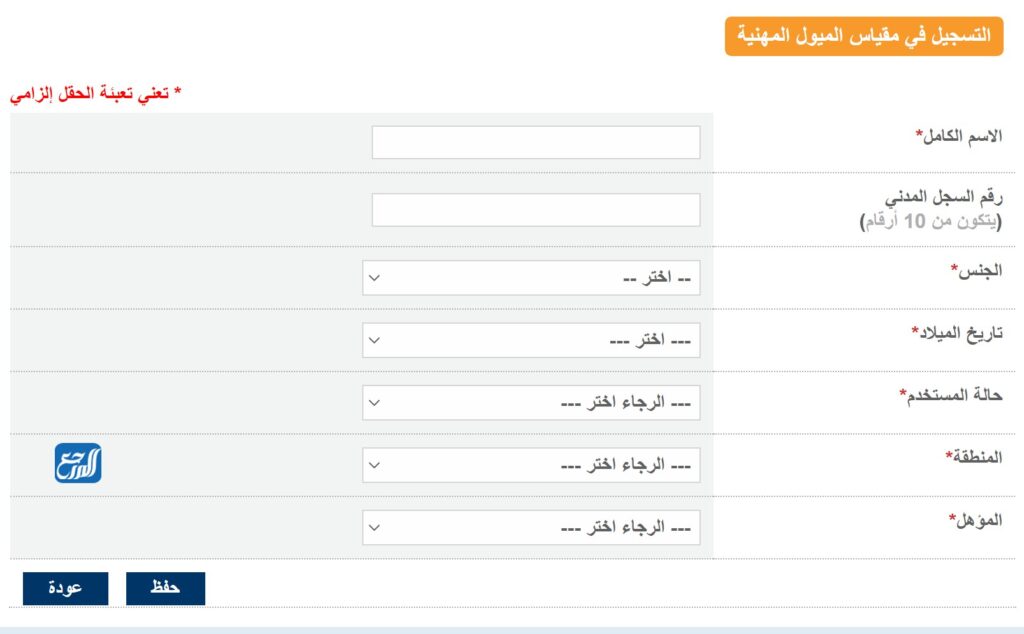
Task: Open the المنطقة (region) dropdown
Action: click(x=533, y=464)
